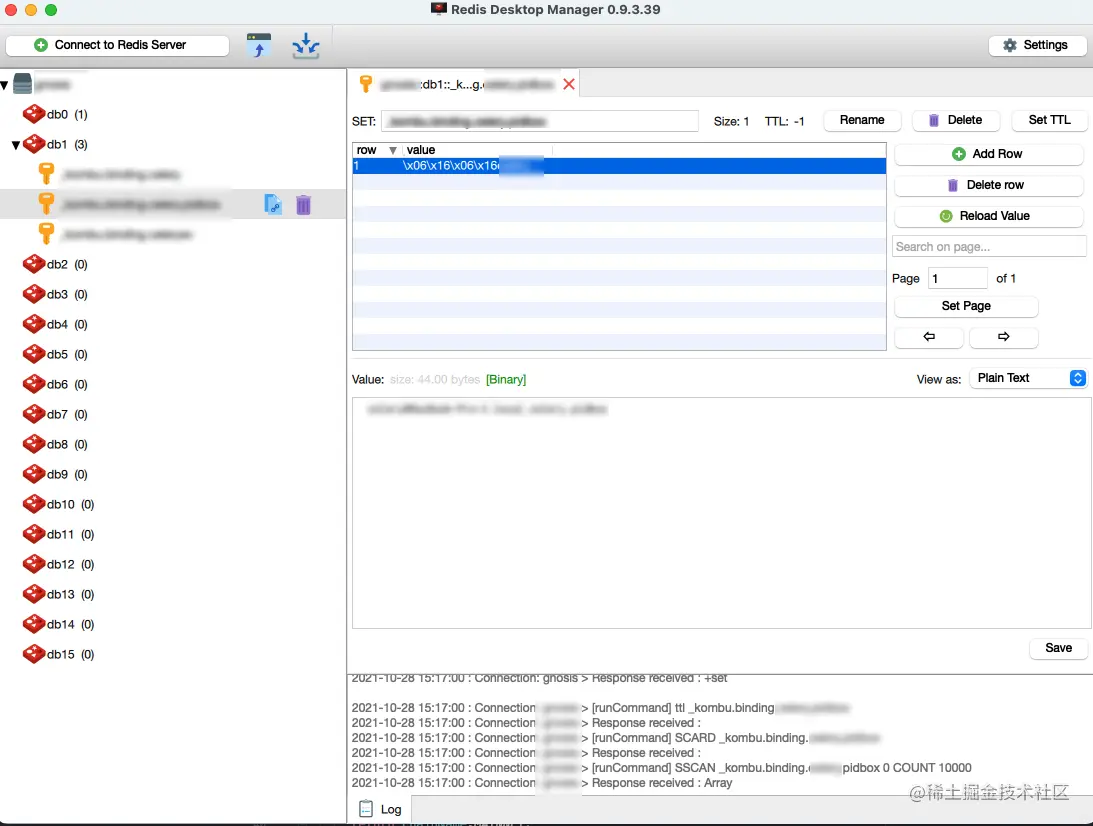Open db12 database
The height and width of the screenshot is (826, 1093).
pos(59,564)
